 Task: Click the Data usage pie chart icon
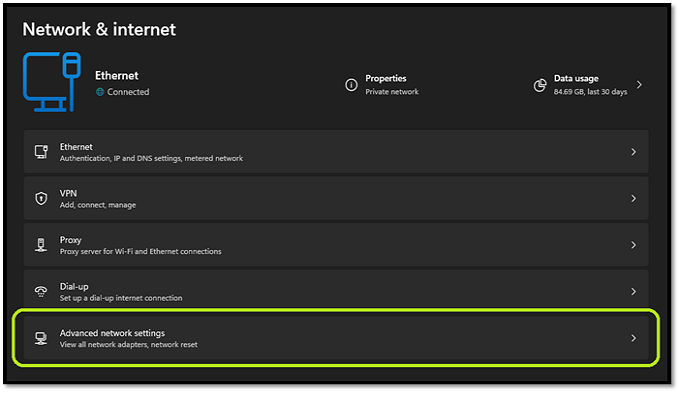coord(540,85)
